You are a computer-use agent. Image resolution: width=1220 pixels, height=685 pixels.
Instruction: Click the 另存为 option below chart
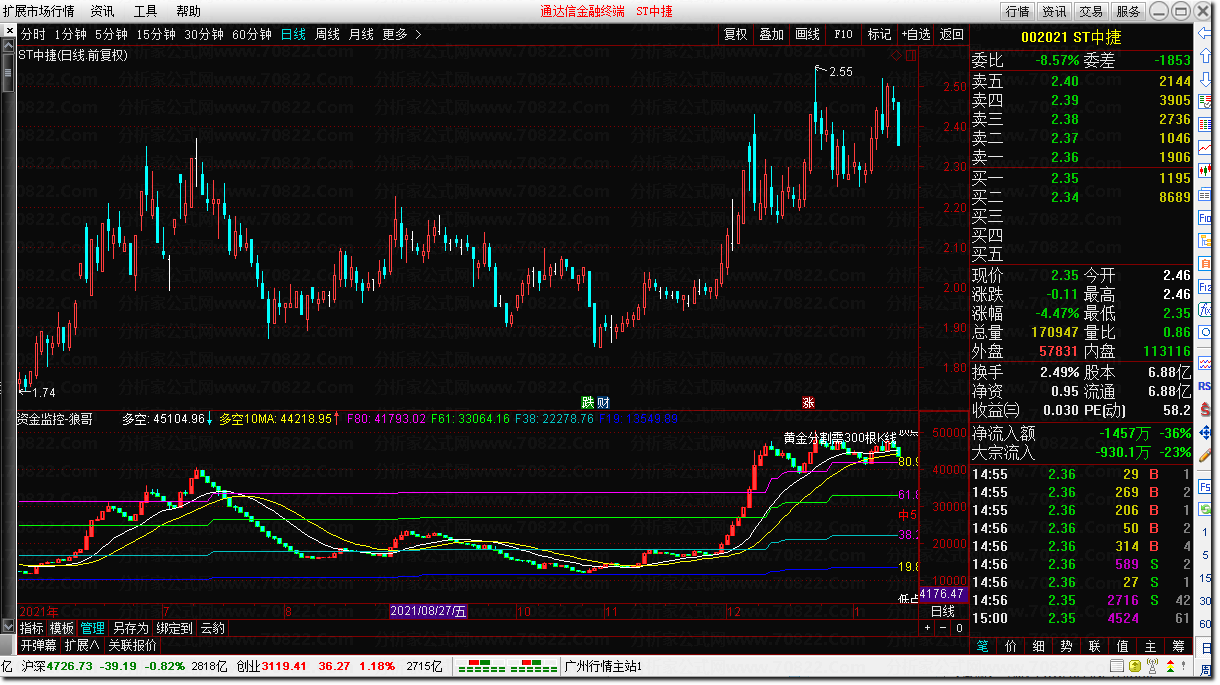[x=130, y=628]
